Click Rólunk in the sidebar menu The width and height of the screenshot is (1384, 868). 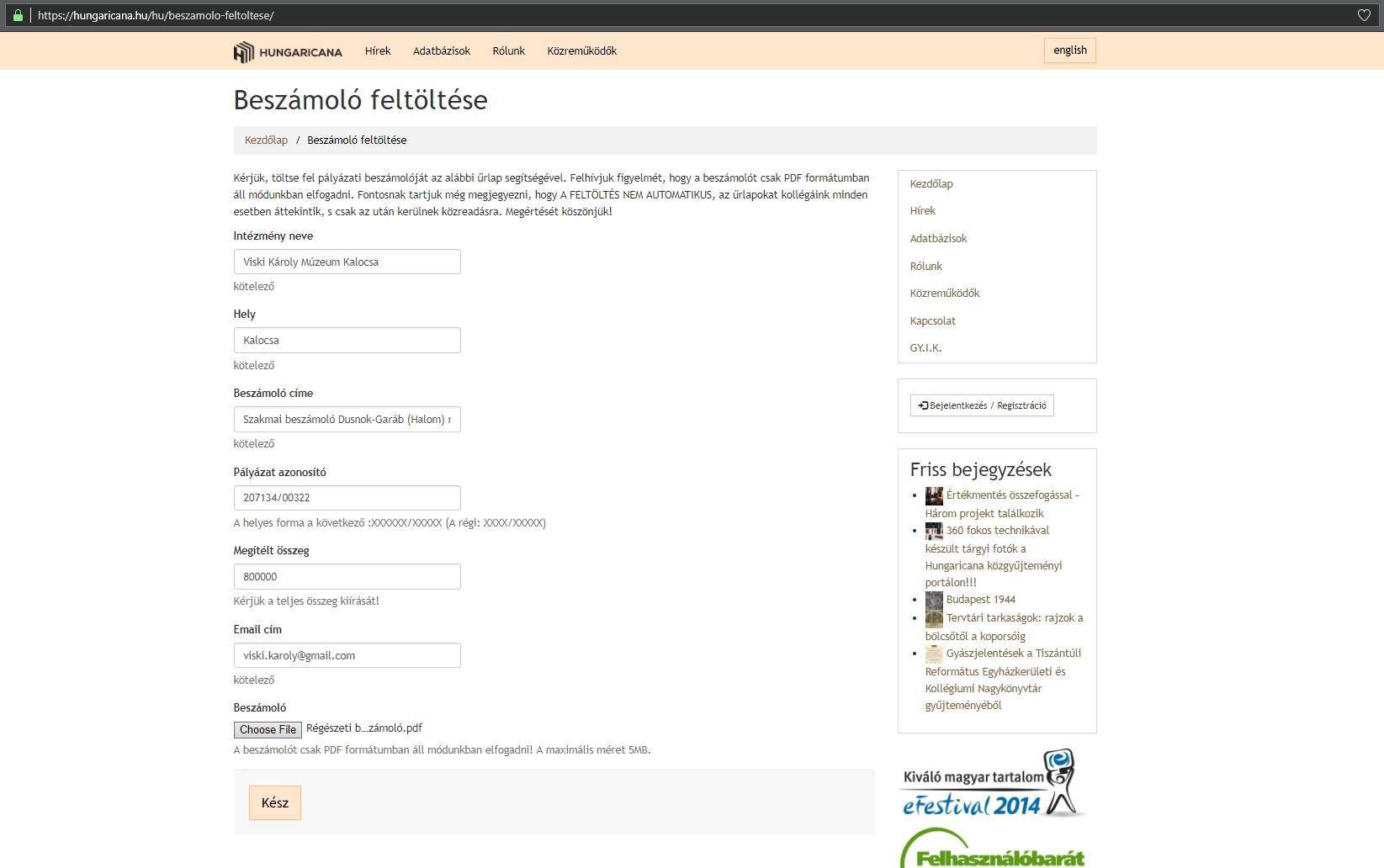(925, 267)
